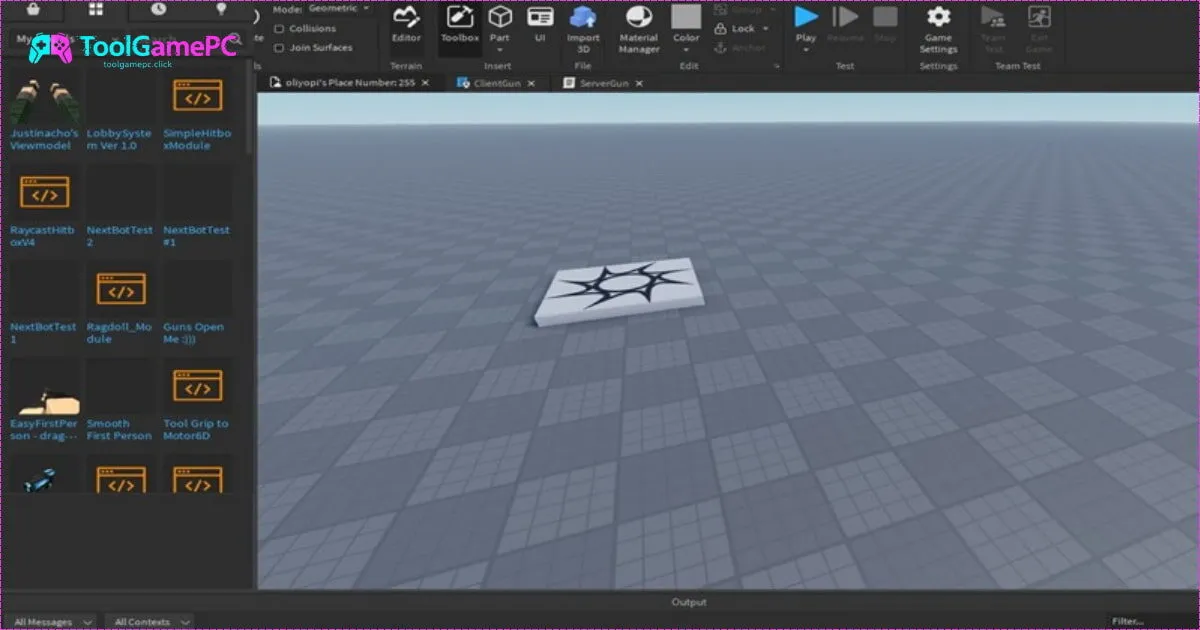Toggle the Lock tool in the Edit section
The height and width of the screenshot is (630, 1200).
pyautogui.click(x=737, y=27)
